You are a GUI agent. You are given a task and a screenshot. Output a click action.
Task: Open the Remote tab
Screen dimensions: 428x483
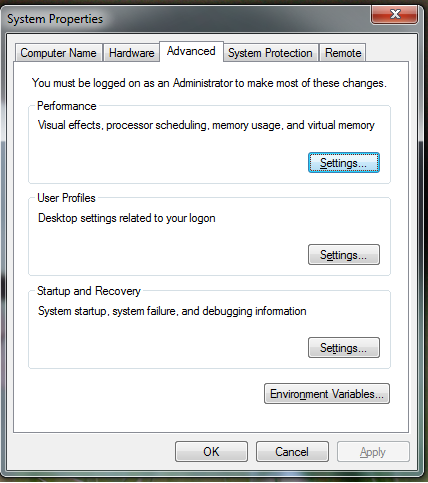(x=343, y=53)
